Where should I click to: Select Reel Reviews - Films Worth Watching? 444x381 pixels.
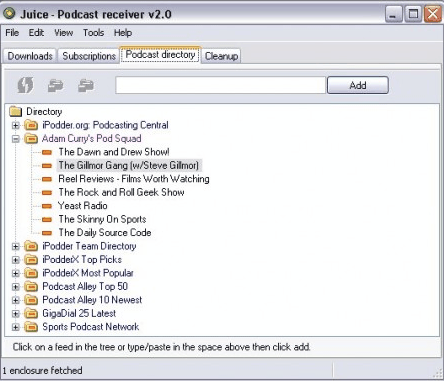[x=134, y=179]
